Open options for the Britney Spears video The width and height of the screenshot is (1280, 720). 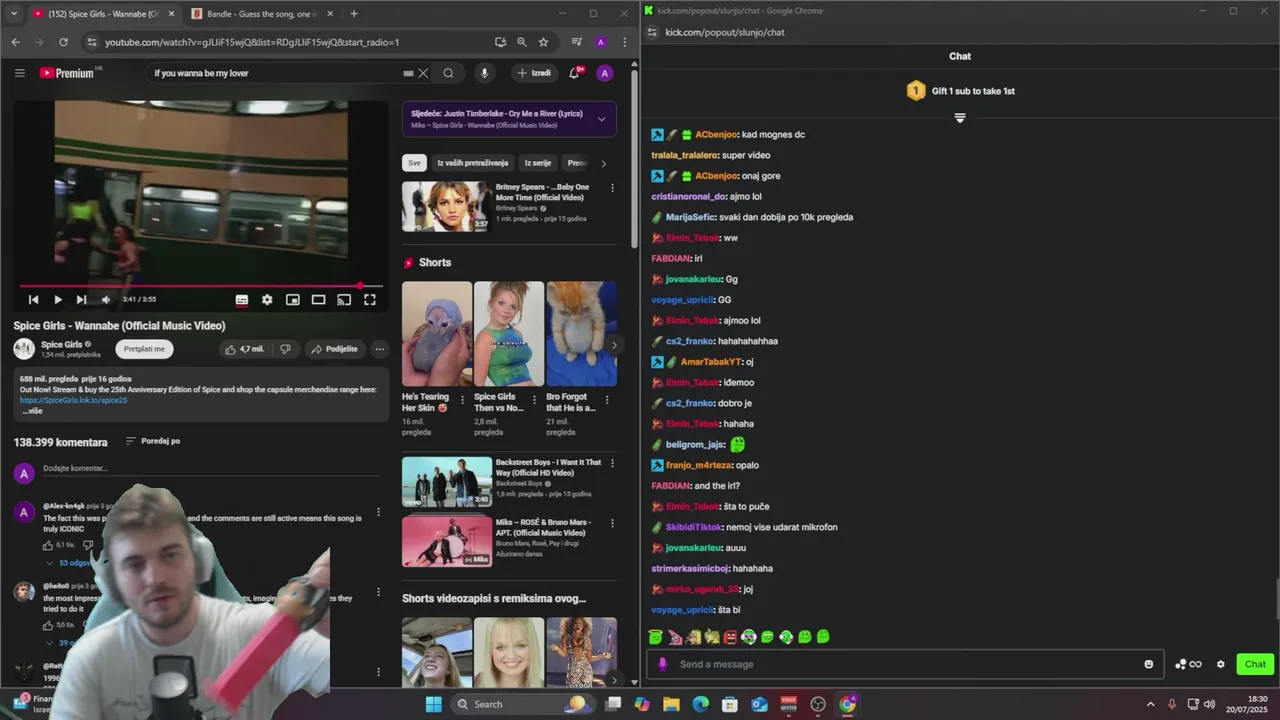[x=612, y=188]
